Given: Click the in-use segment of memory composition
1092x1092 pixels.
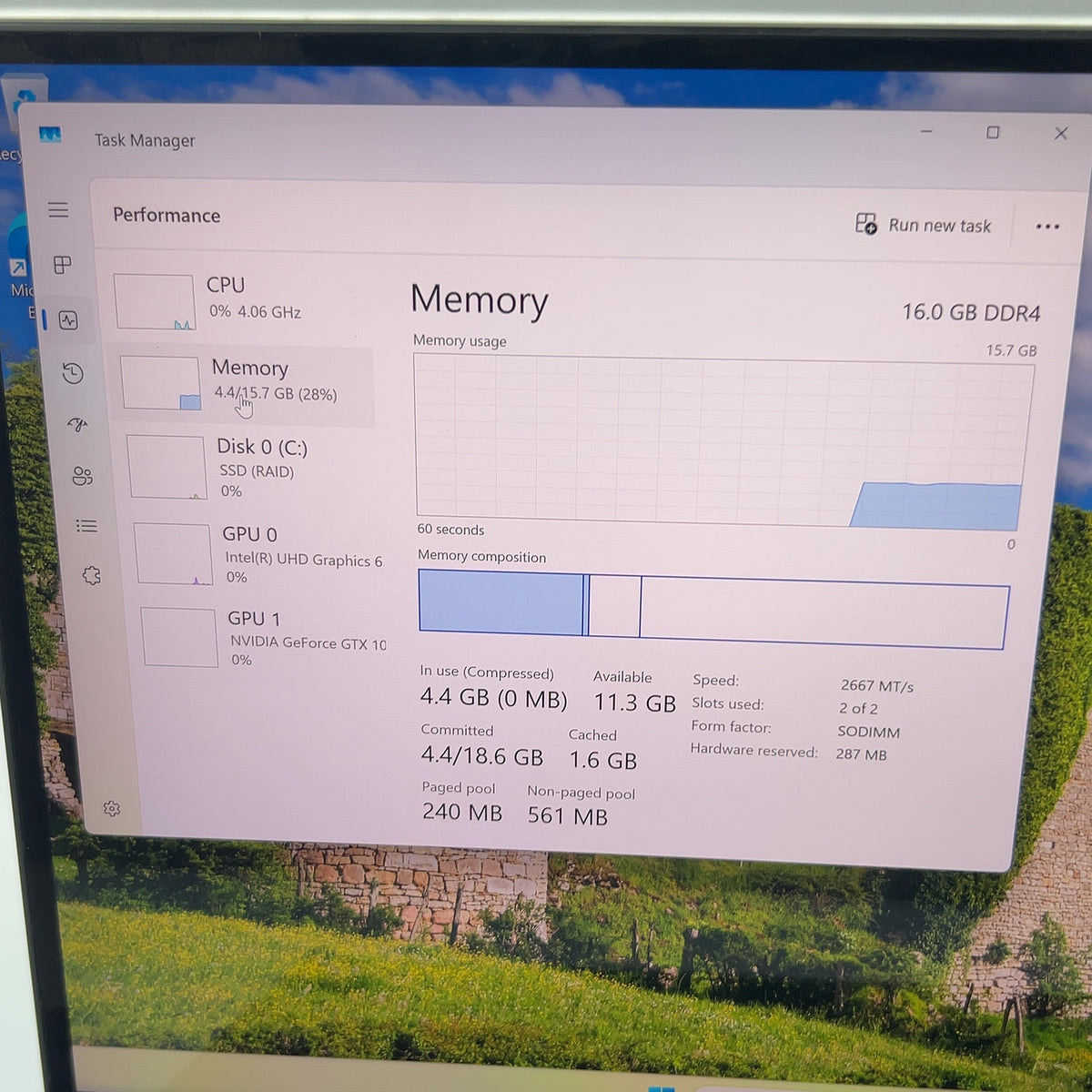Looking at the screenshot, I should pos(501,602).
